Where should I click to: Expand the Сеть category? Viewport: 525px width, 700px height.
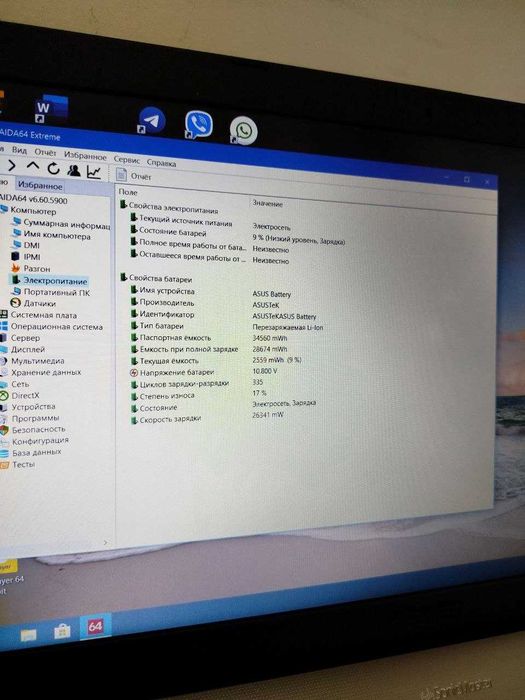coord(16,384)
